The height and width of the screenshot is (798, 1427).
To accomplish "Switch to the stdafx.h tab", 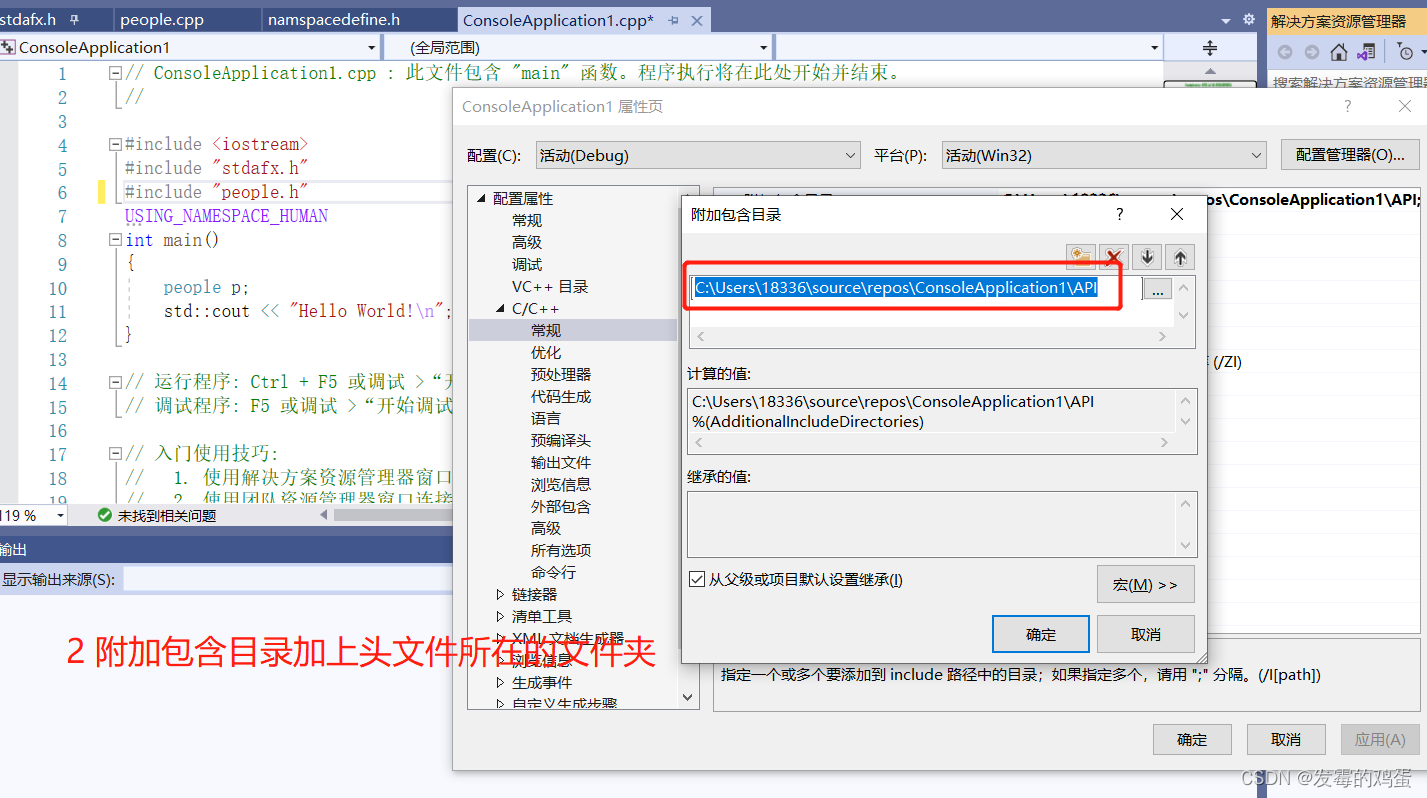I will pyautogui.click(x=28, y=20).
